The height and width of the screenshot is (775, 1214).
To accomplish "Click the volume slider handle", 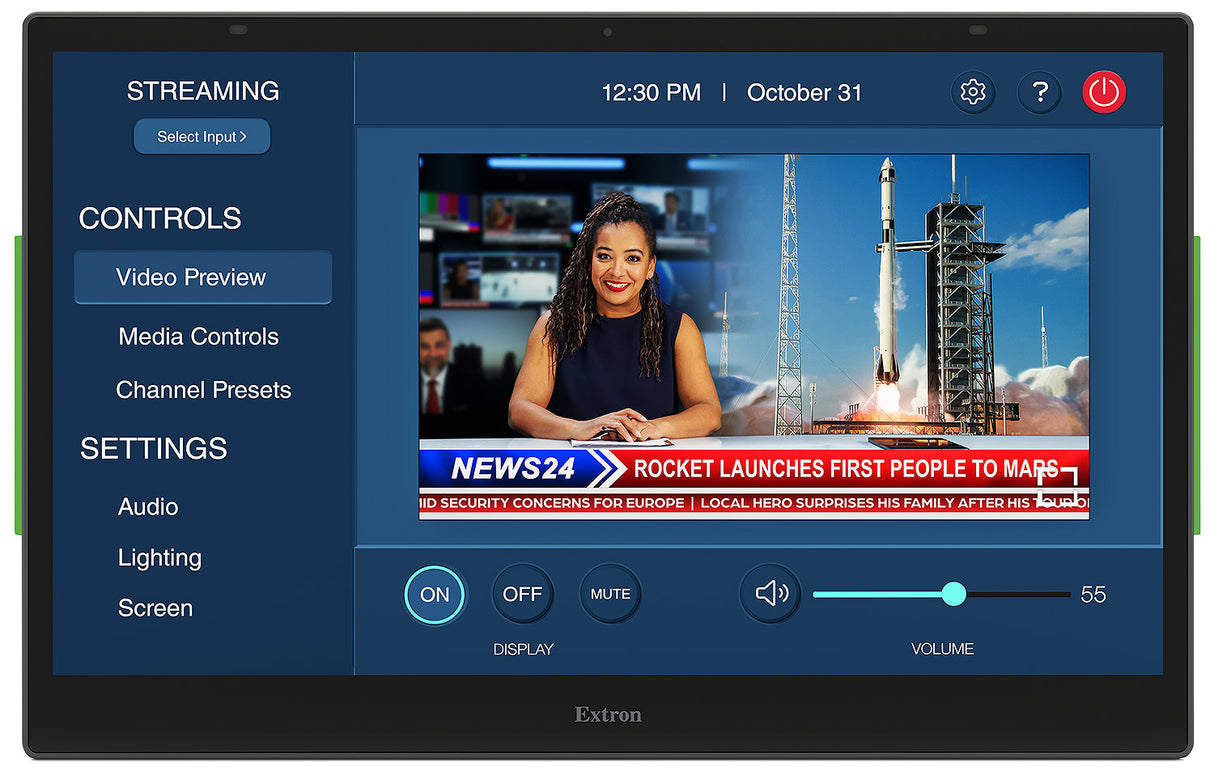I will (954, 594).
